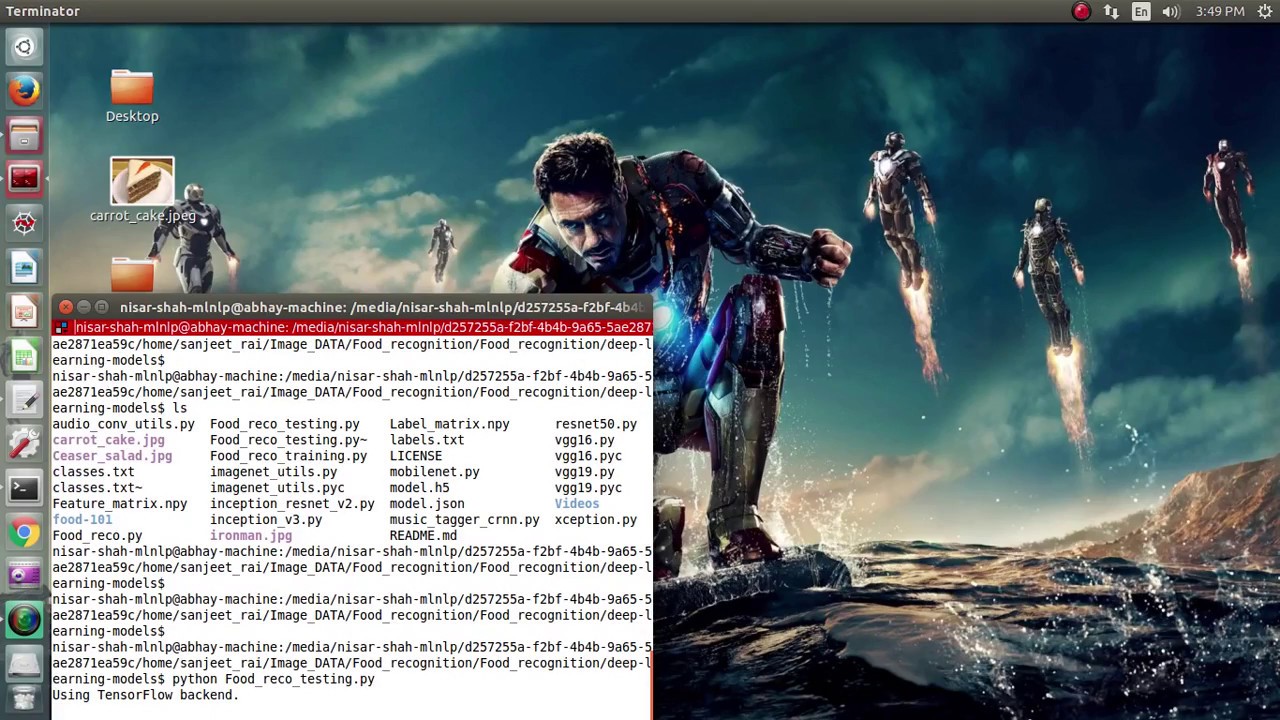Click the Terminator window title text
1280x720 pixels.
[x=381, y=308]
